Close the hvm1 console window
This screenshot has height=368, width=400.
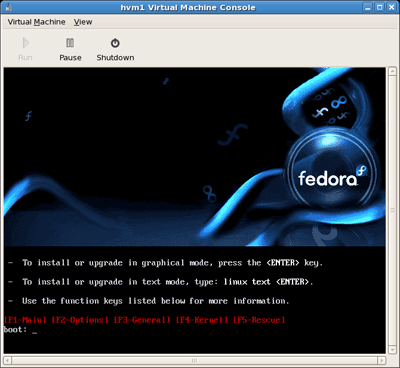[x=392, y=7]
